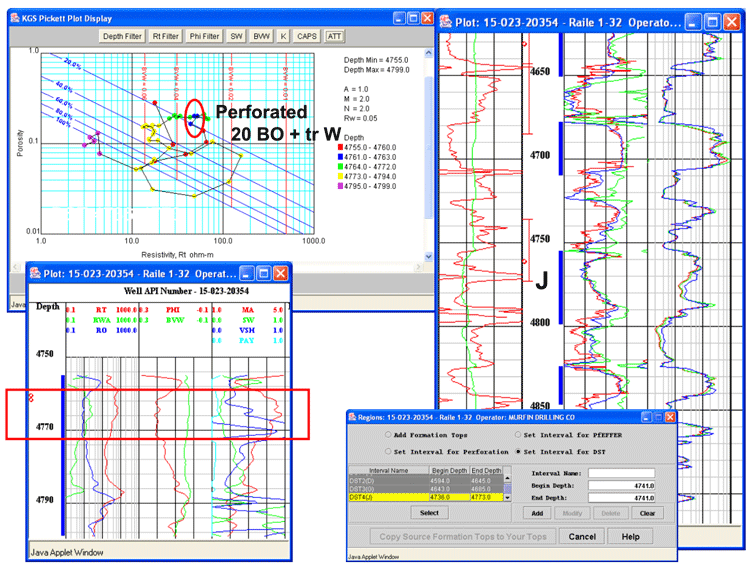Click the green 4764.0 - 4772.0 legend swatch
The height and width of the screenshot is (567, 750).
pyautogui.click(x=341, y=167)
